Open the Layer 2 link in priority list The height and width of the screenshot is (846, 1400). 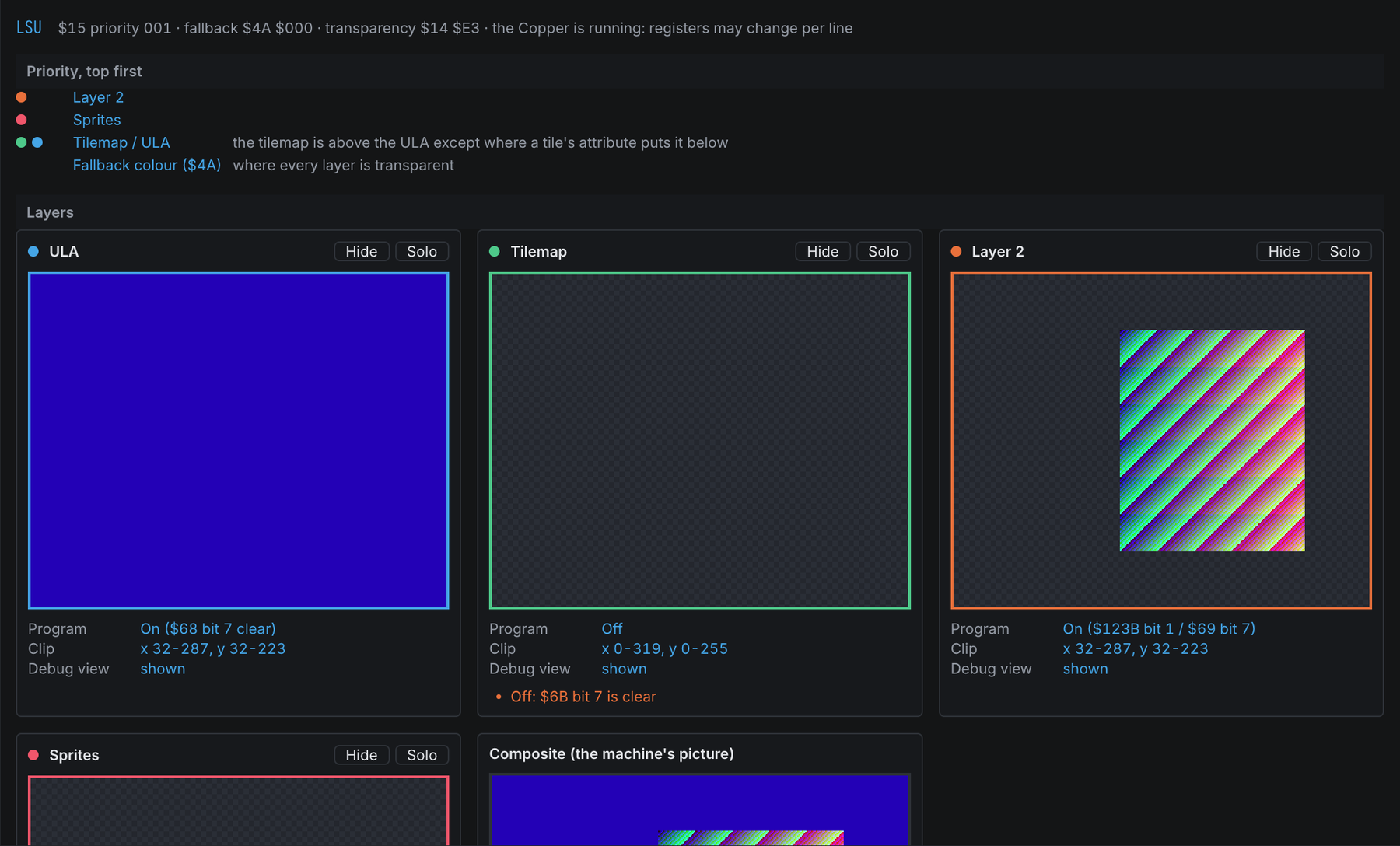coord(98,97)
